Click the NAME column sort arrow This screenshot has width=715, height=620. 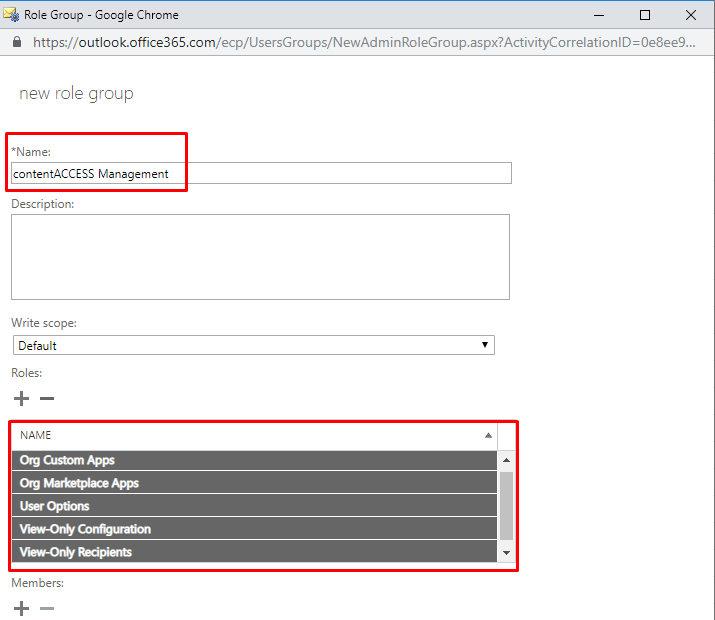[x=488, y=436]
